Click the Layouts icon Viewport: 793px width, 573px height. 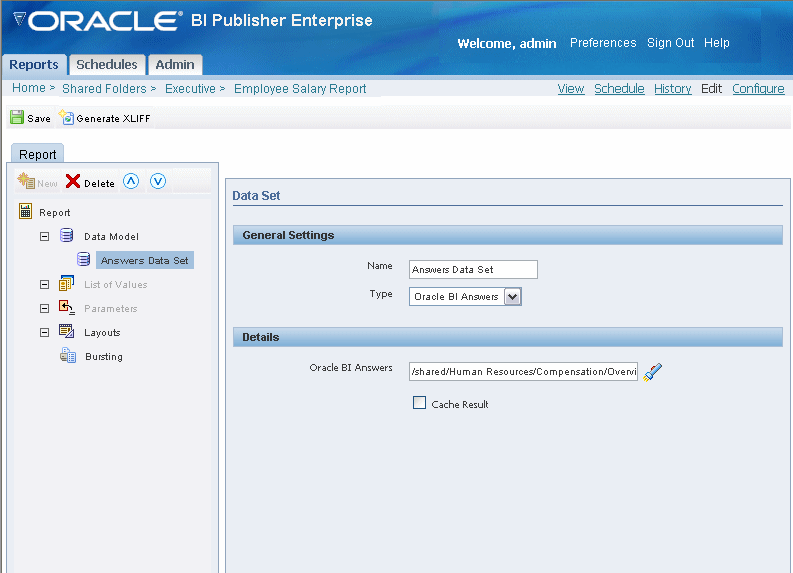[66, 331]
